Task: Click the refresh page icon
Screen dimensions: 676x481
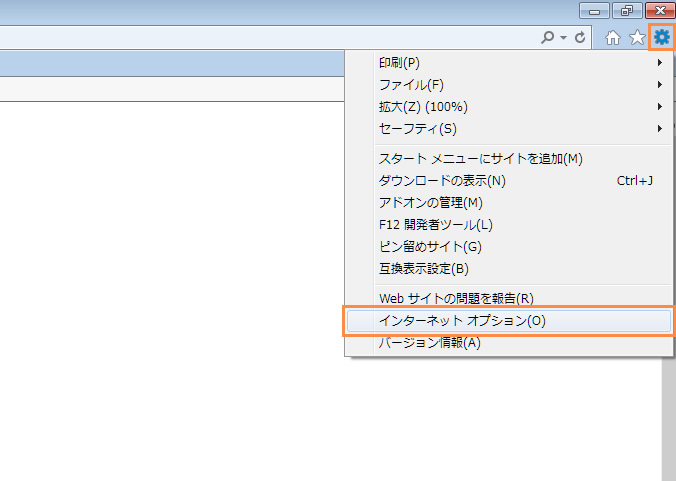Action: 580,38
